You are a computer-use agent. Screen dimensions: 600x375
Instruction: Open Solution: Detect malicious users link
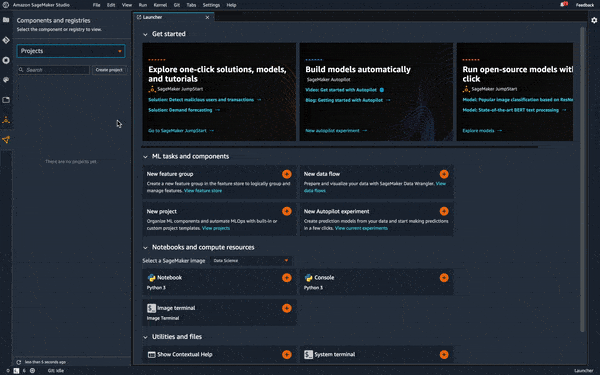point(205,100)
